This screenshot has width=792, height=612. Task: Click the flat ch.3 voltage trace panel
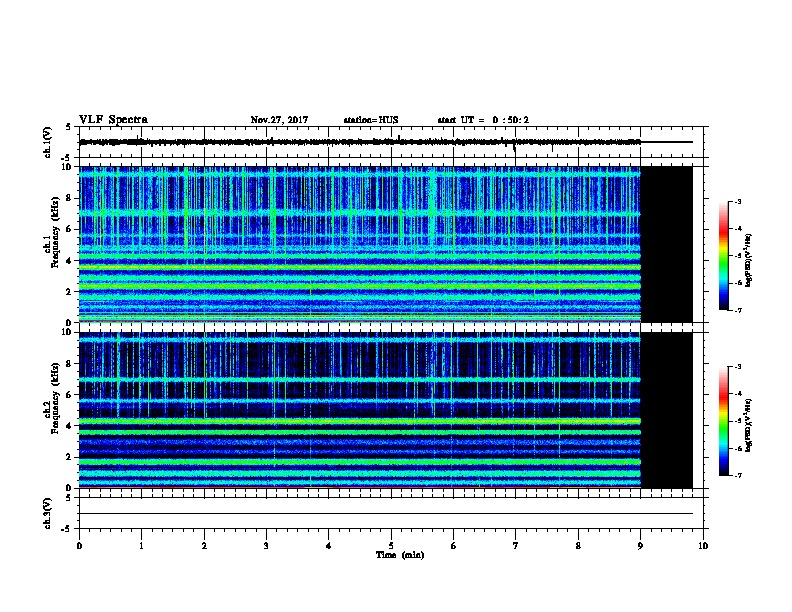pyautogui.click(x=390, y=513)
